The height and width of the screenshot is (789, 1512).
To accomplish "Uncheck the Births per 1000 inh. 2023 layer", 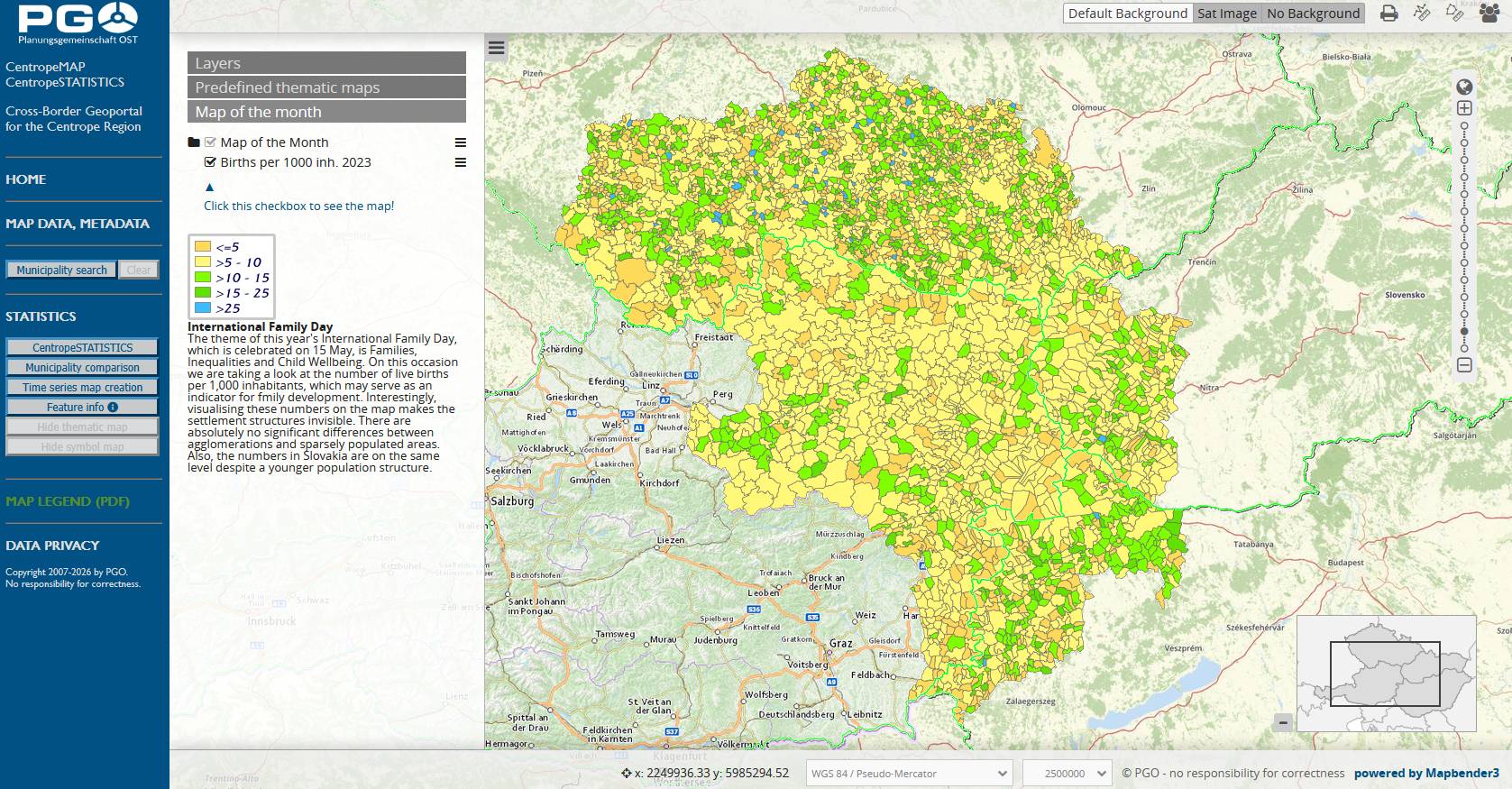I will tap(210, 162).
